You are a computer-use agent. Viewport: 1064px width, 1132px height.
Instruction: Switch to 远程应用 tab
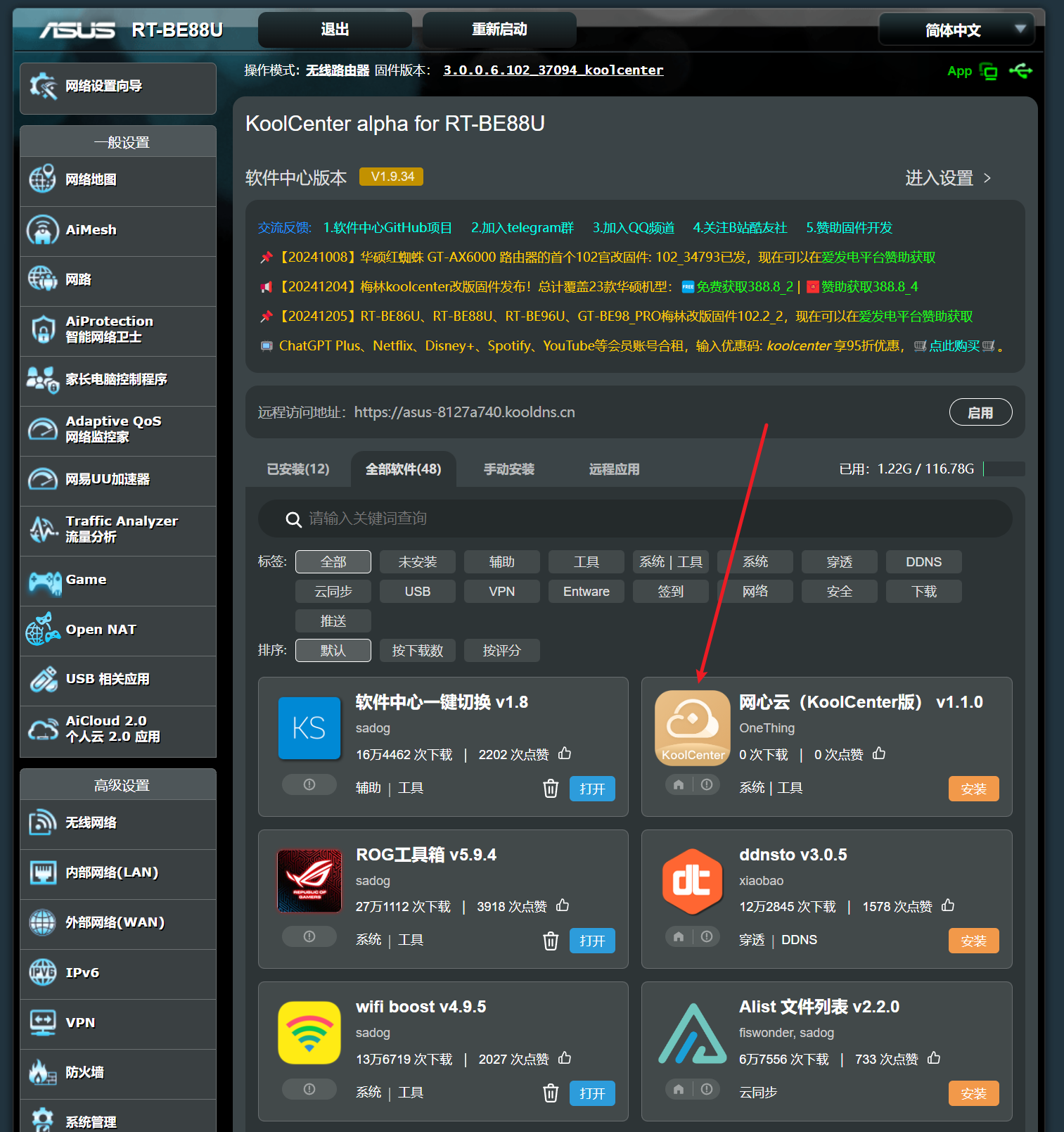[615, 469]
